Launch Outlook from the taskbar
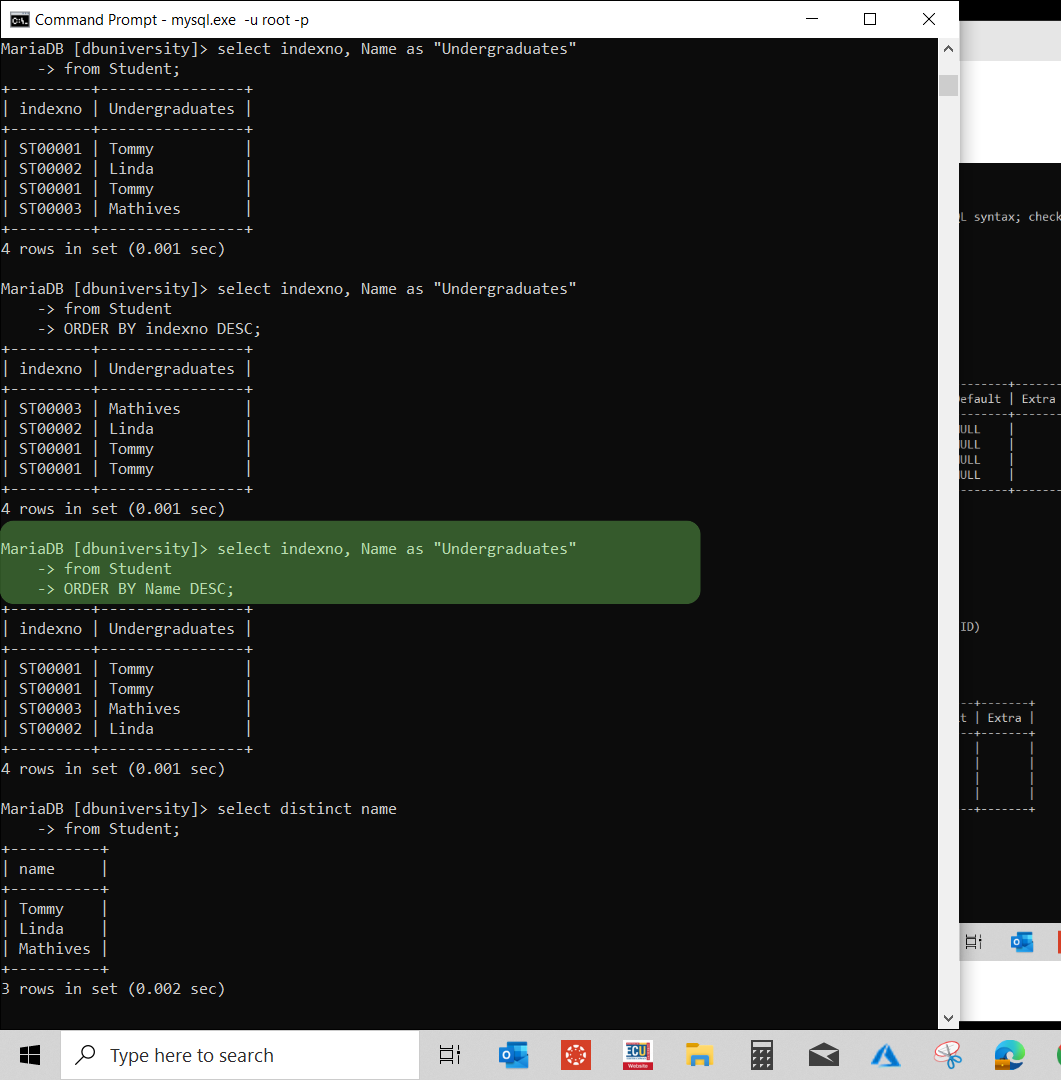Image resolution: width=1061 pixels, height=1080 pixels. click(513, 1054)
